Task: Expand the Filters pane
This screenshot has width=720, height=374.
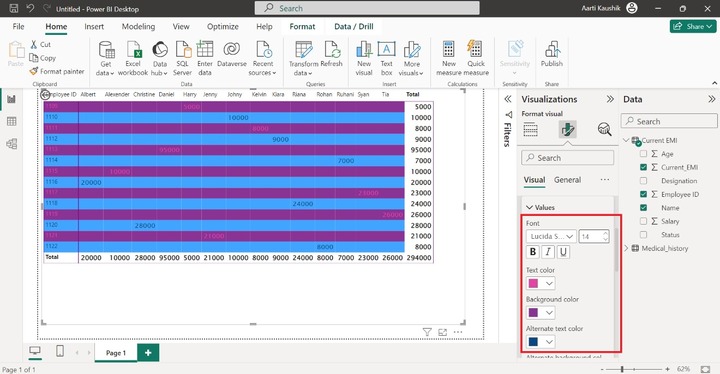Action: [507, 99]
